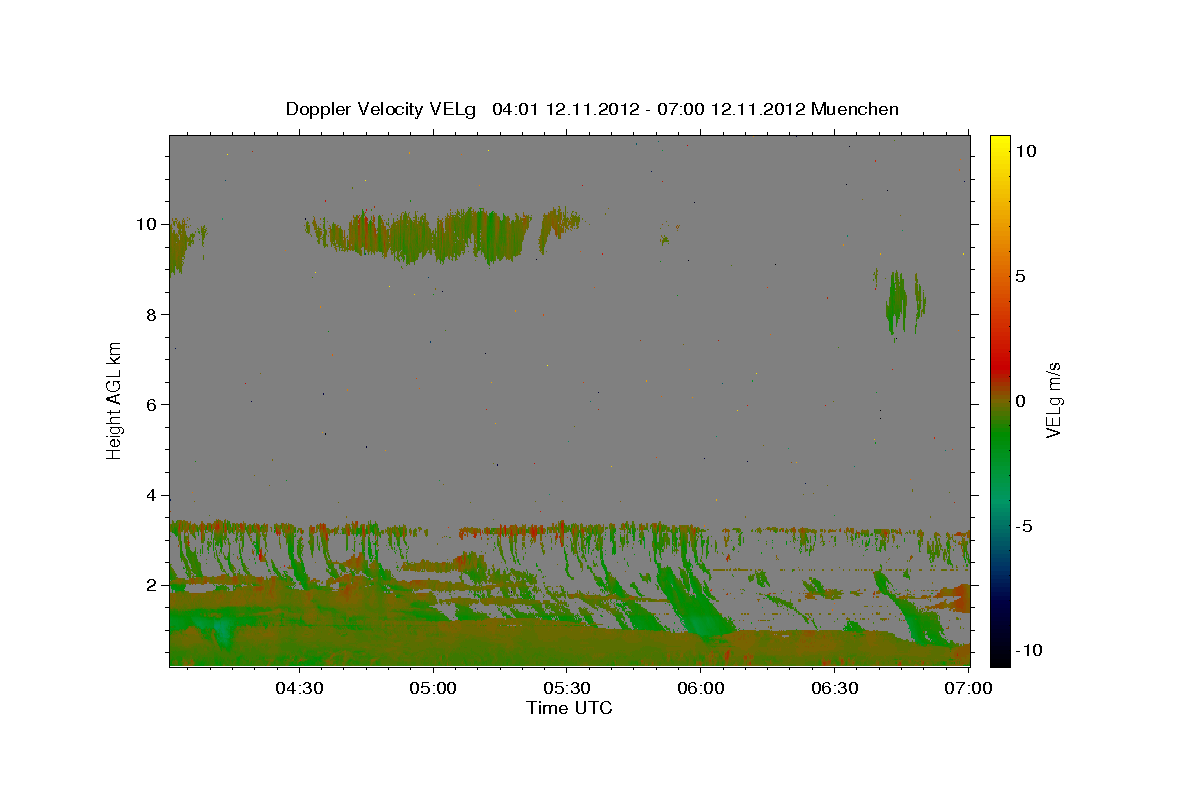The width and height of the screenshot is (1200, 800).
Task: Click the 'Time UTC' axis label
Action: pyautogui.click(x=569, y=708)
